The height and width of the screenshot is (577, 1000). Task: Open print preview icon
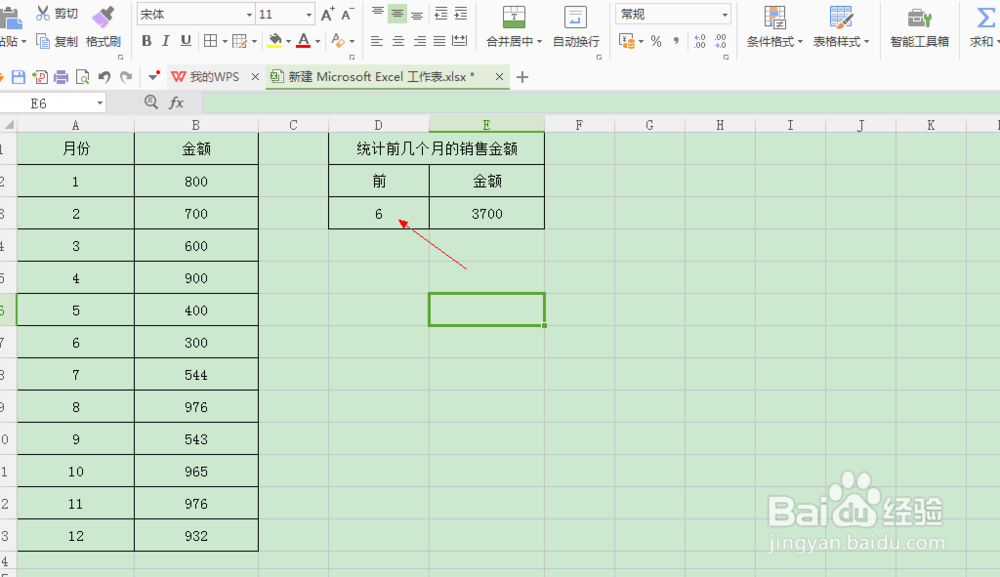[83, 77]
